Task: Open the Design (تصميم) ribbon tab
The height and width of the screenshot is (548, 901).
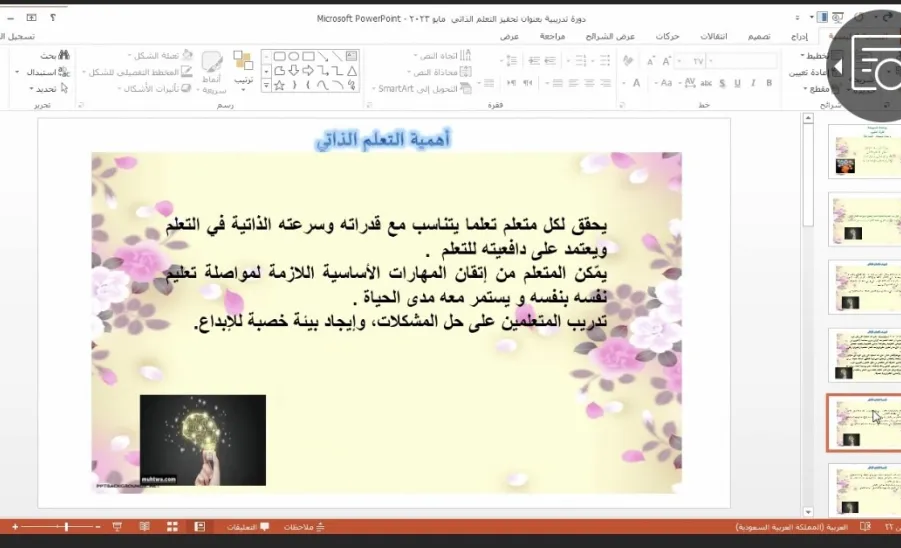Action: 759,36
